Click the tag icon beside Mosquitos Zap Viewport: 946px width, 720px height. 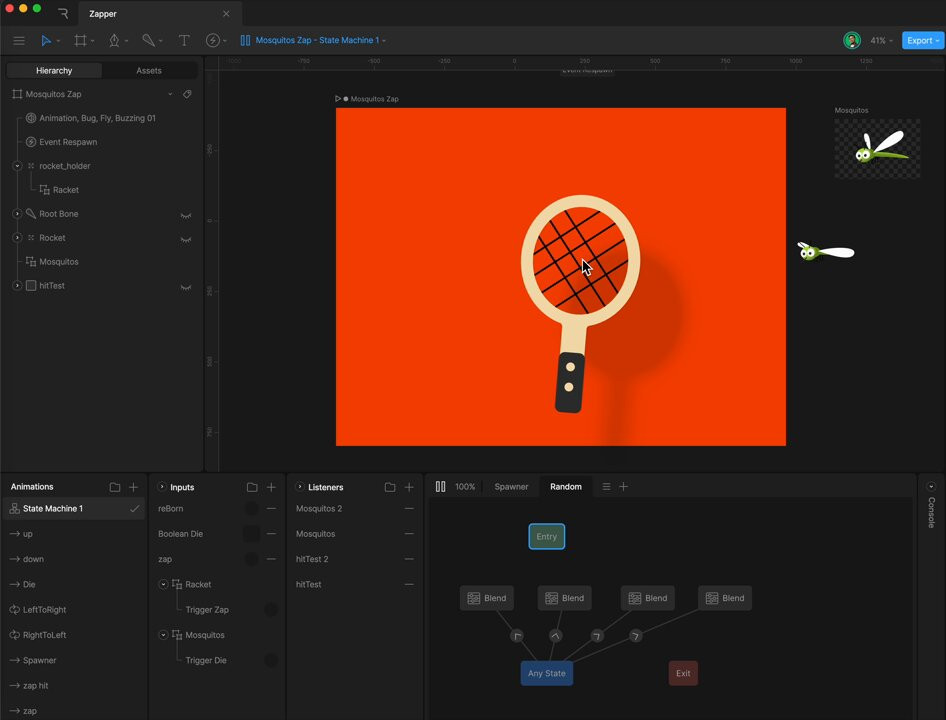(x=187, y=94)
